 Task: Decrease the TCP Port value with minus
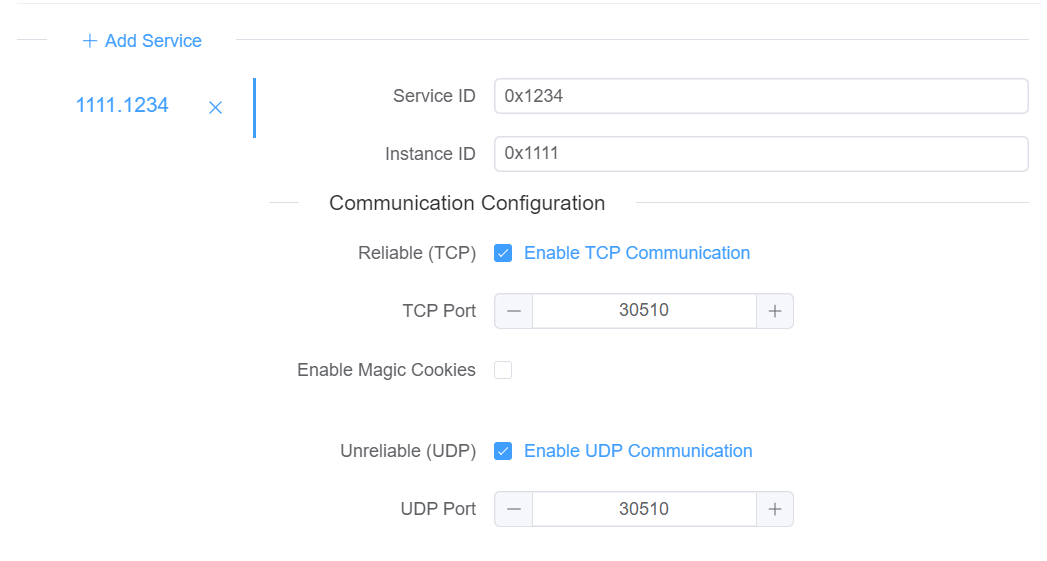click(x=513, y=311)
